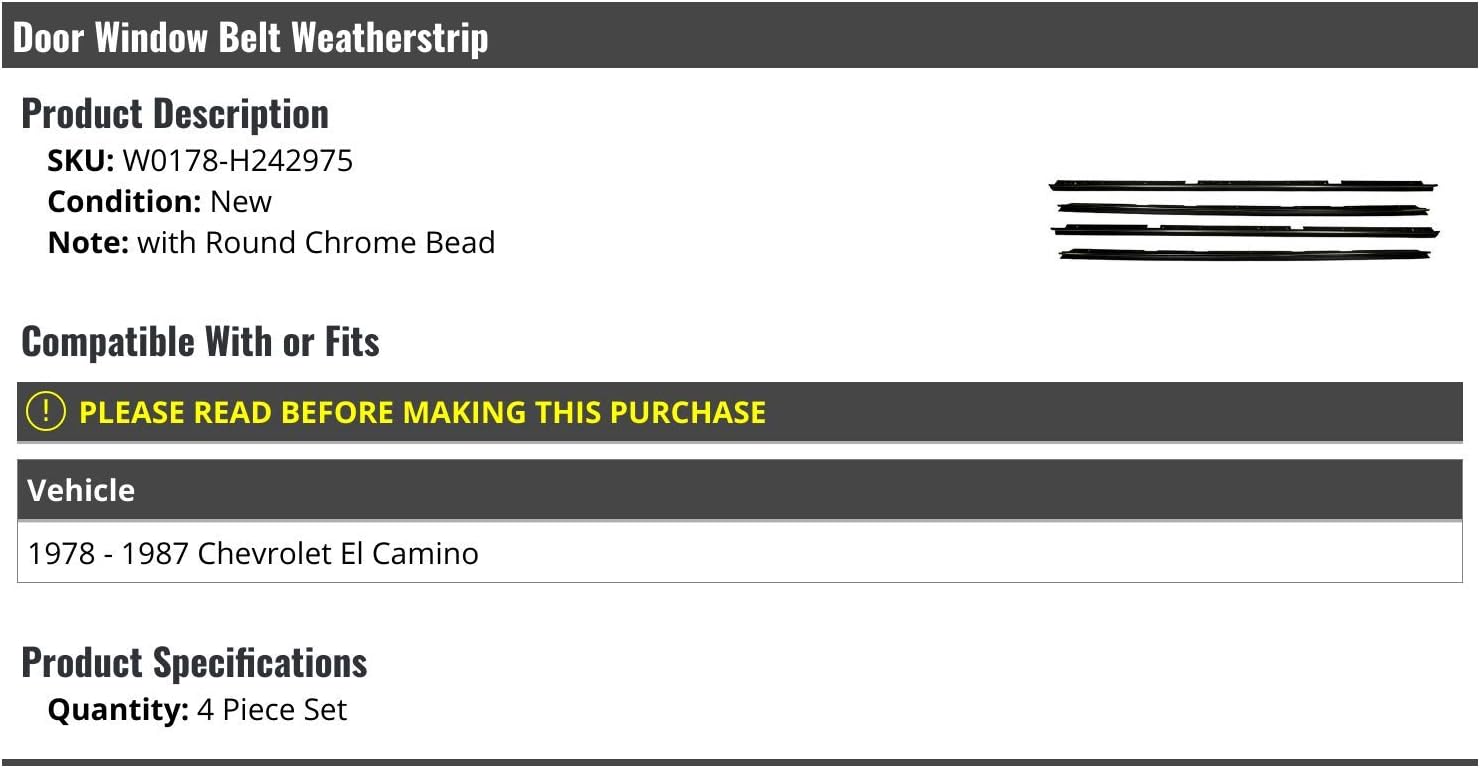
Task: Click the yellow exclamation warning icon
Action: click(x=46, y=412)
